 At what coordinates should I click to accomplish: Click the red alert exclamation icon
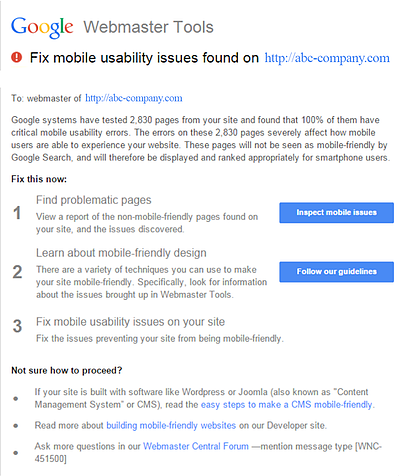pyautogui.click(x=16, y=57)
